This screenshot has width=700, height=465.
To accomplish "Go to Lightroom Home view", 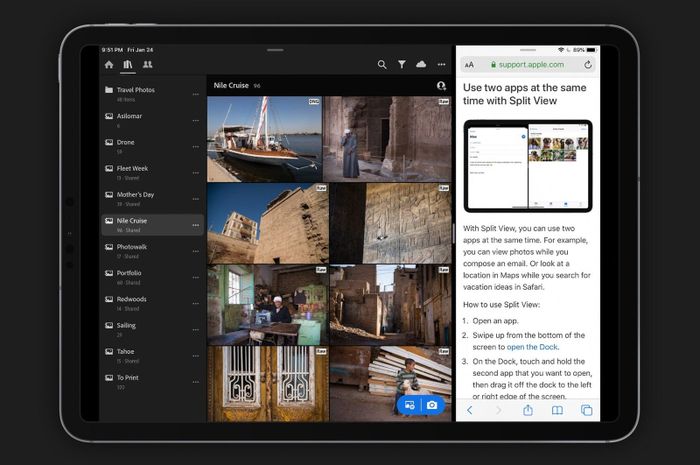I will [109, 65].
